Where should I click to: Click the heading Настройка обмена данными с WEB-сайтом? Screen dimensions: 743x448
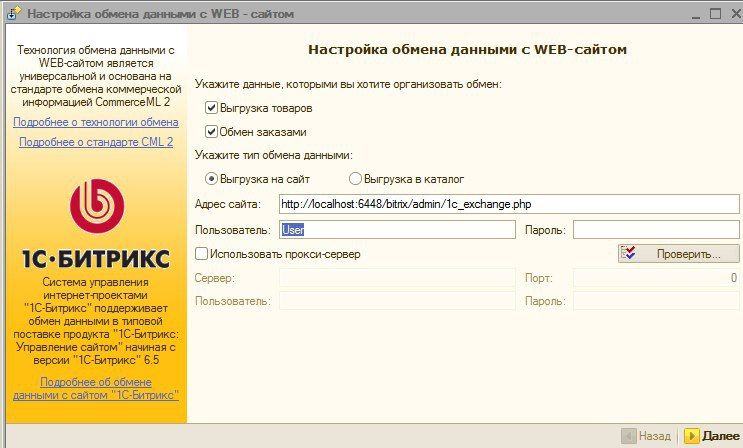click(x=467, y=50)
